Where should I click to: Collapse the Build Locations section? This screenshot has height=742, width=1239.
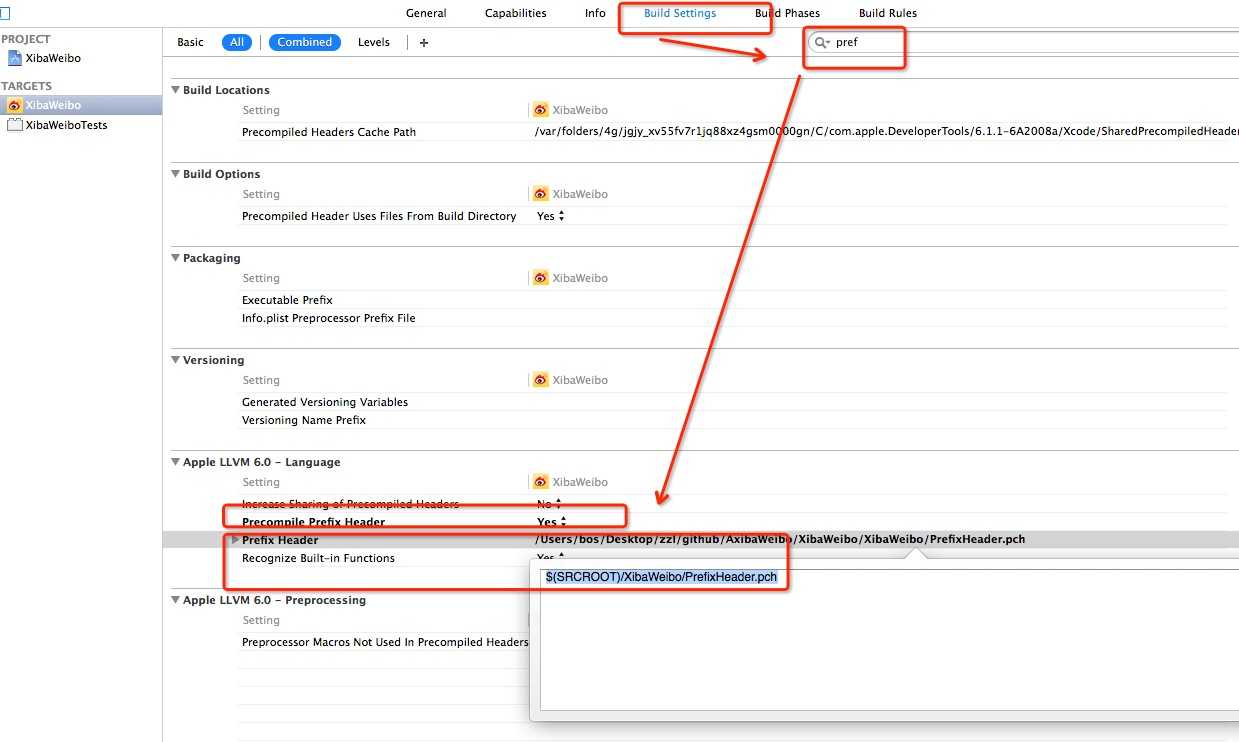[x=176, y=90]
